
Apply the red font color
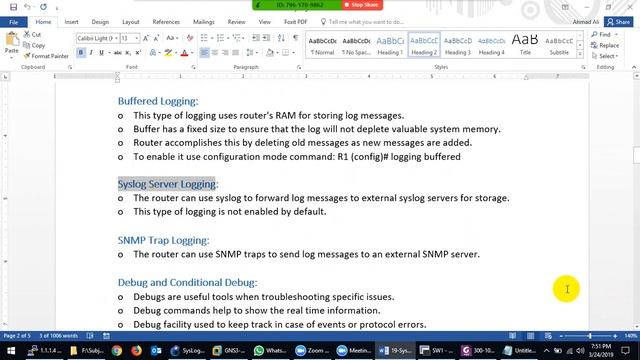click(184, 53)
